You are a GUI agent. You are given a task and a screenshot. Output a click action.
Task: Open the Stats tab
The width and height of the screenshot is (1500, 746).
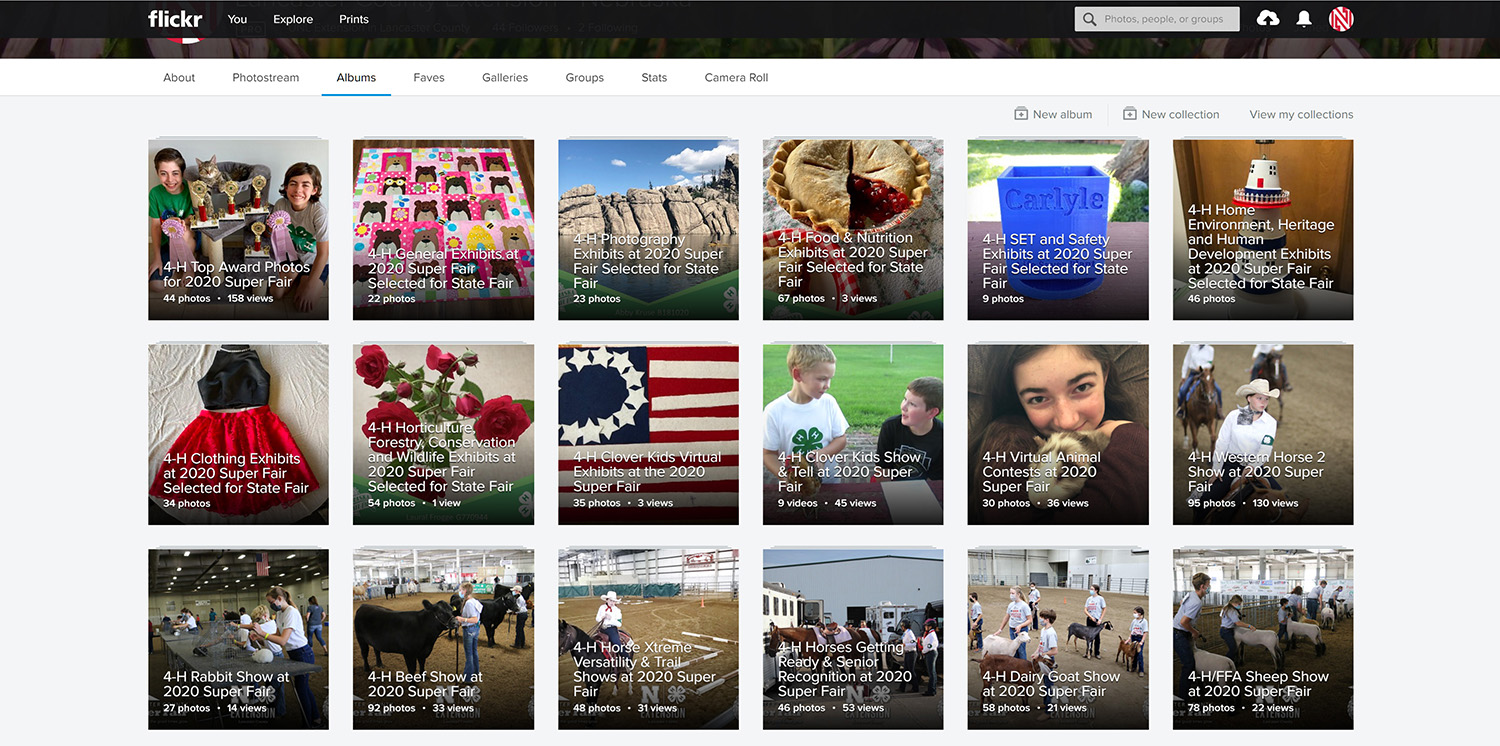coord(654,77)
